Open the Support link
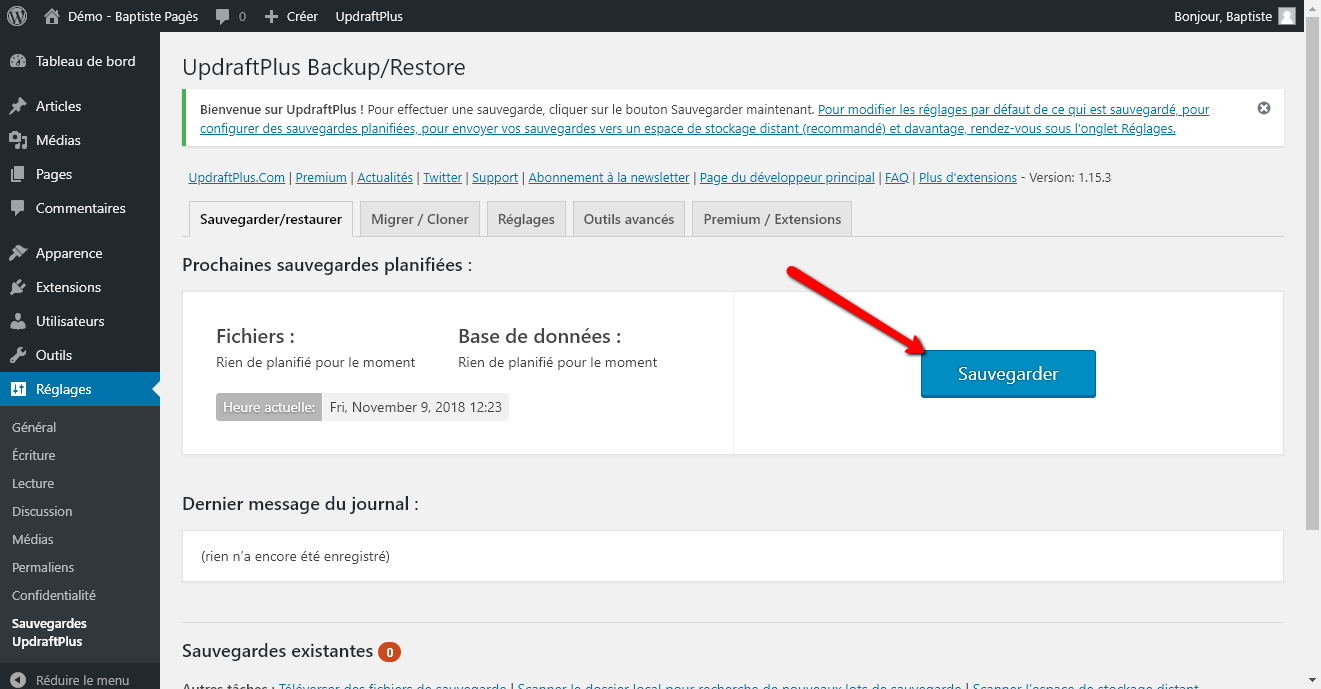The height and width of the screenshot is (689, 1321). (x=495, y=177)
